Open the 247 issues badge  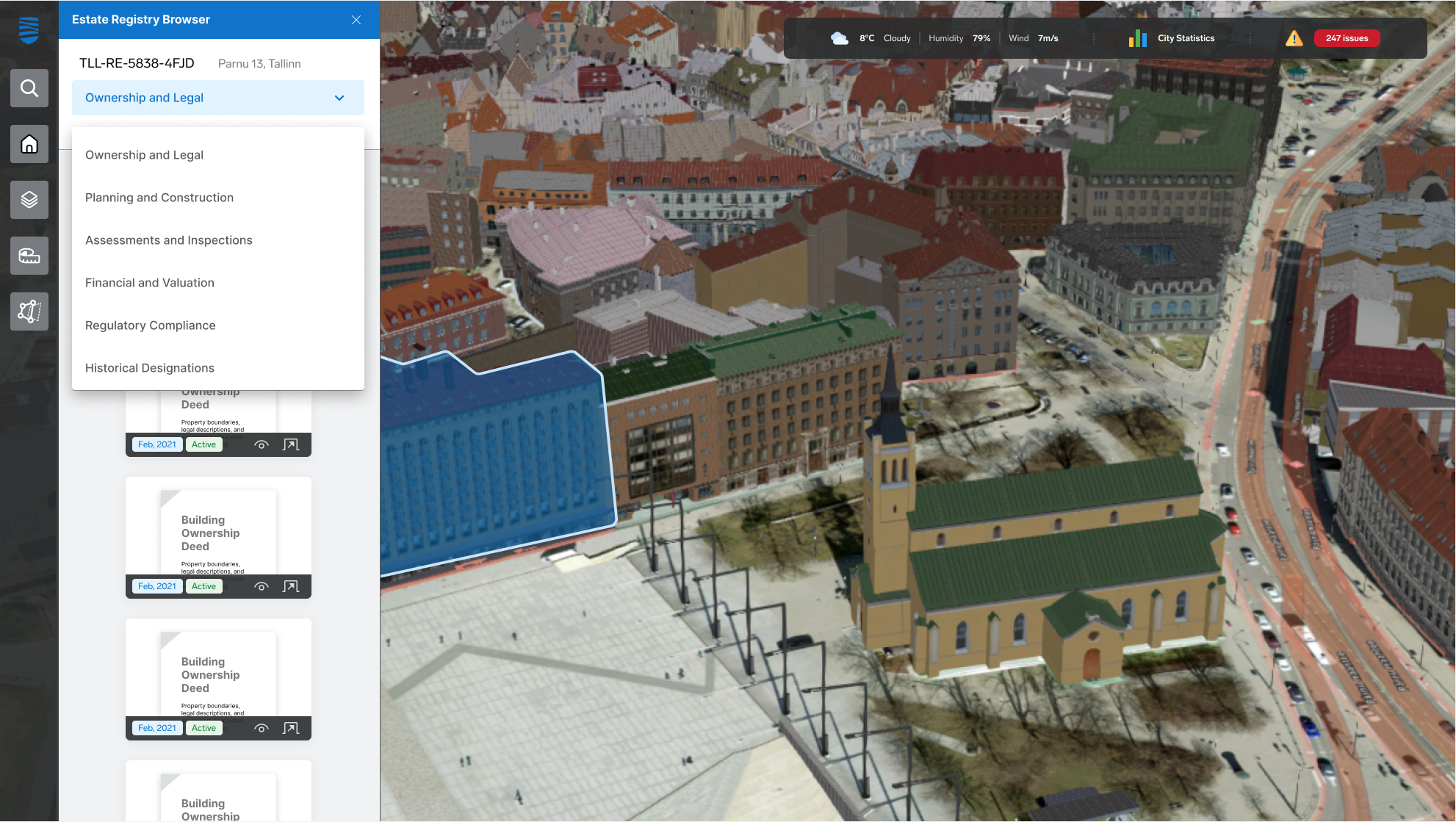click(x=1347, y=38)
